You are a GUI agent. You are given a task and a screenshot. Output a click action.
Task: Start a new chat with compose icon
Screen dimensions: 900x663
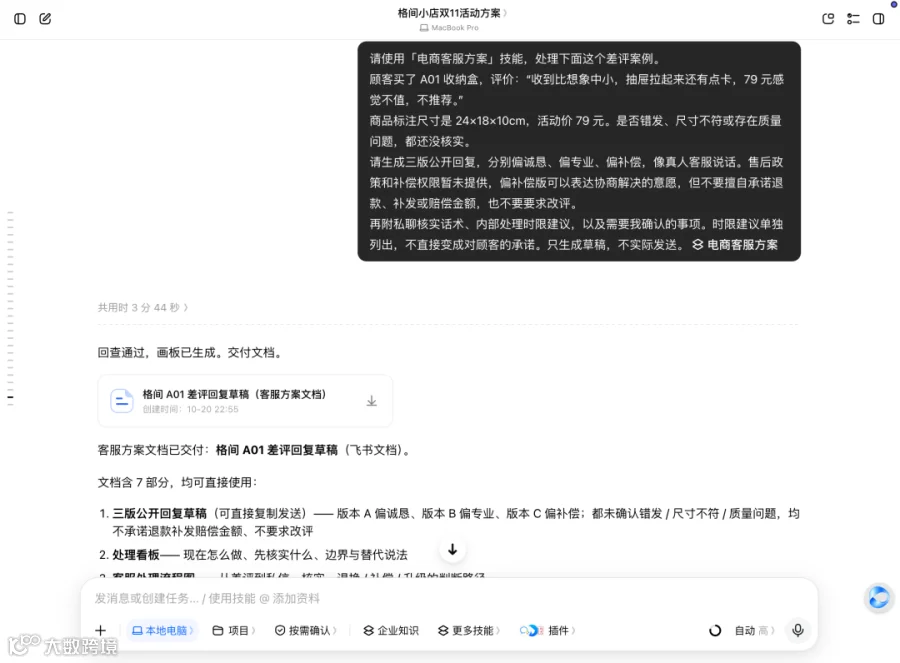pos(45,19)
